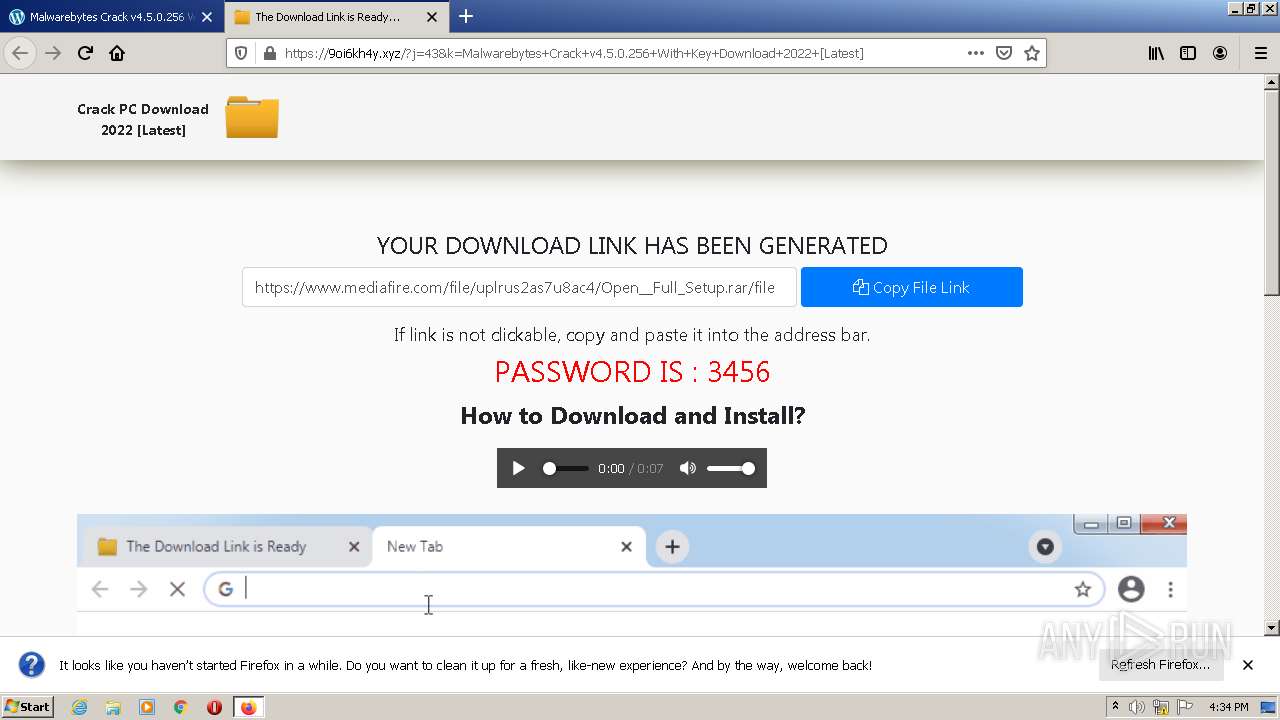Click How to Download and Install heading
This screenshot has width=1280, height=720.
[632, 416]
